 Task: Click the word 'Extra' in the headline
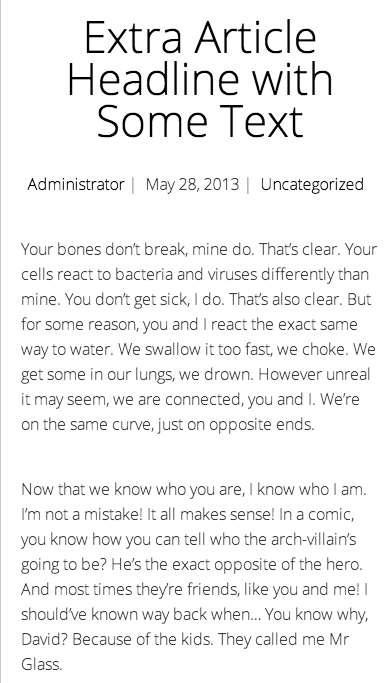pos(132,37)
